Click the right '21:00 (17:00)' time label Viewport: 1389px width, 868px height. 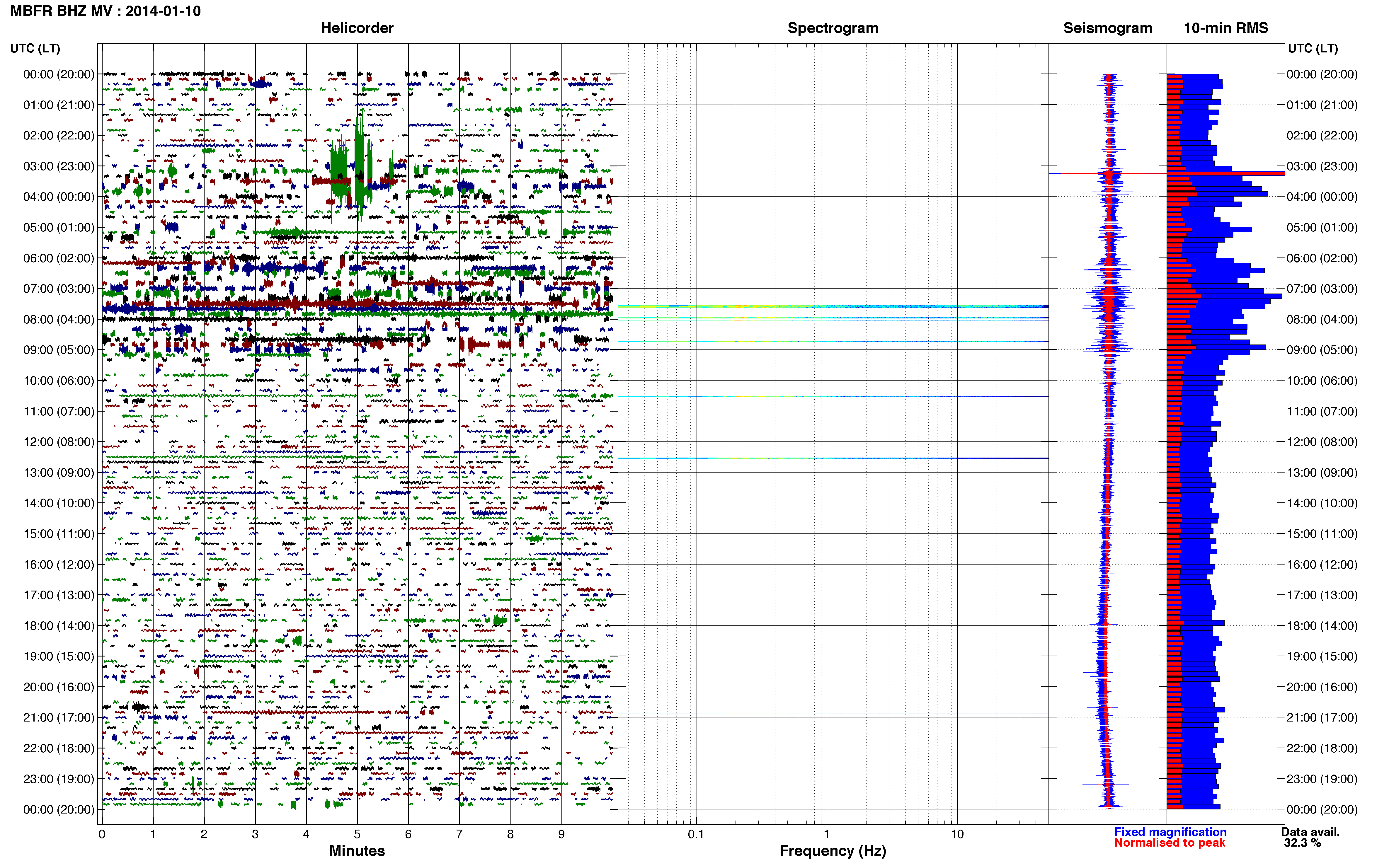pyautogui.click(x=1322, y=718)
